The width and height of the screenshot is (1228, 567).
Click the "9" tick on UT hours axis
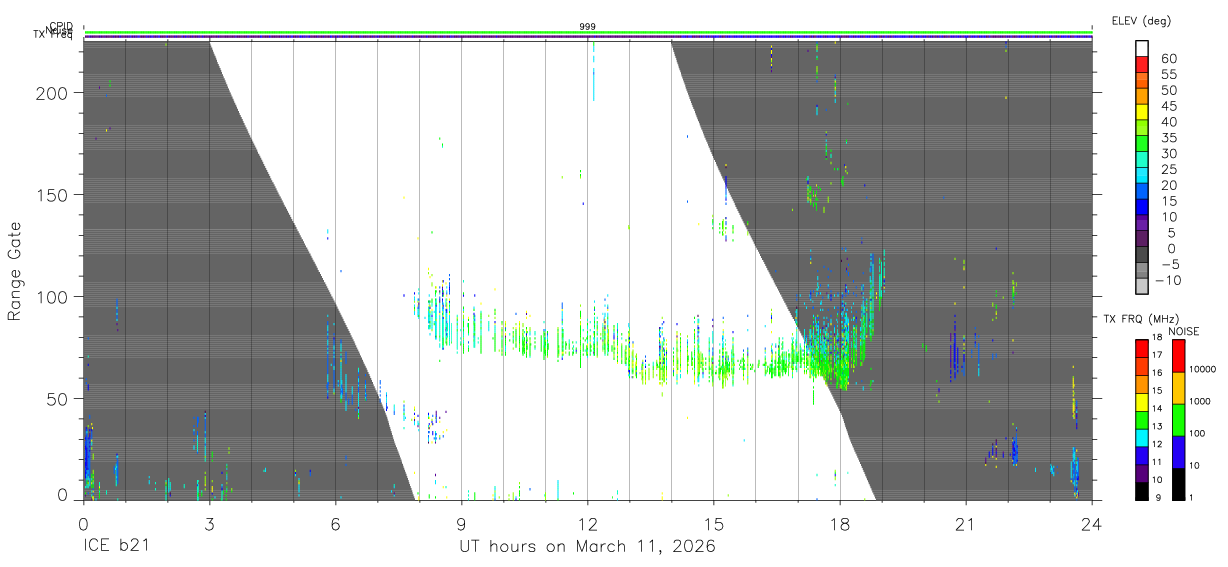click(461, 524)
